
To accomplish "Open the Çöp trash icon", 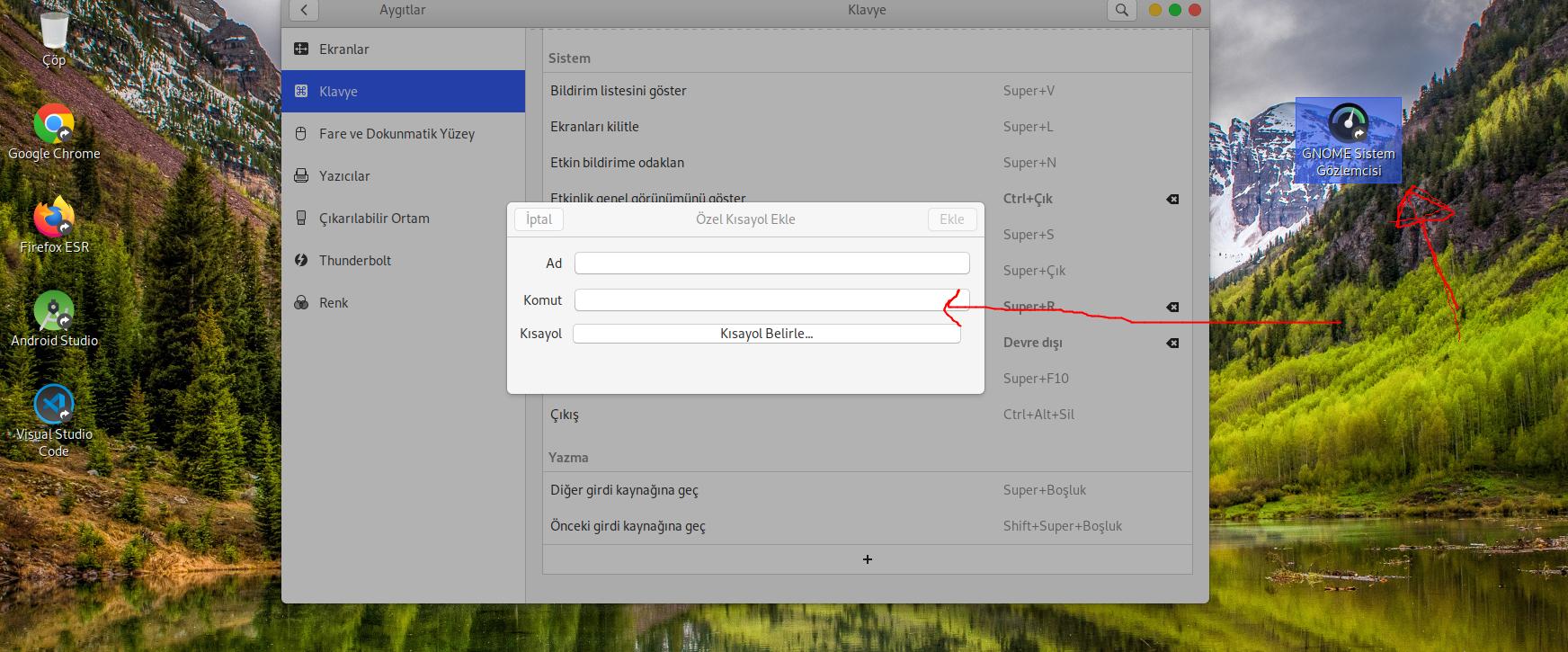I will (54, 31).
